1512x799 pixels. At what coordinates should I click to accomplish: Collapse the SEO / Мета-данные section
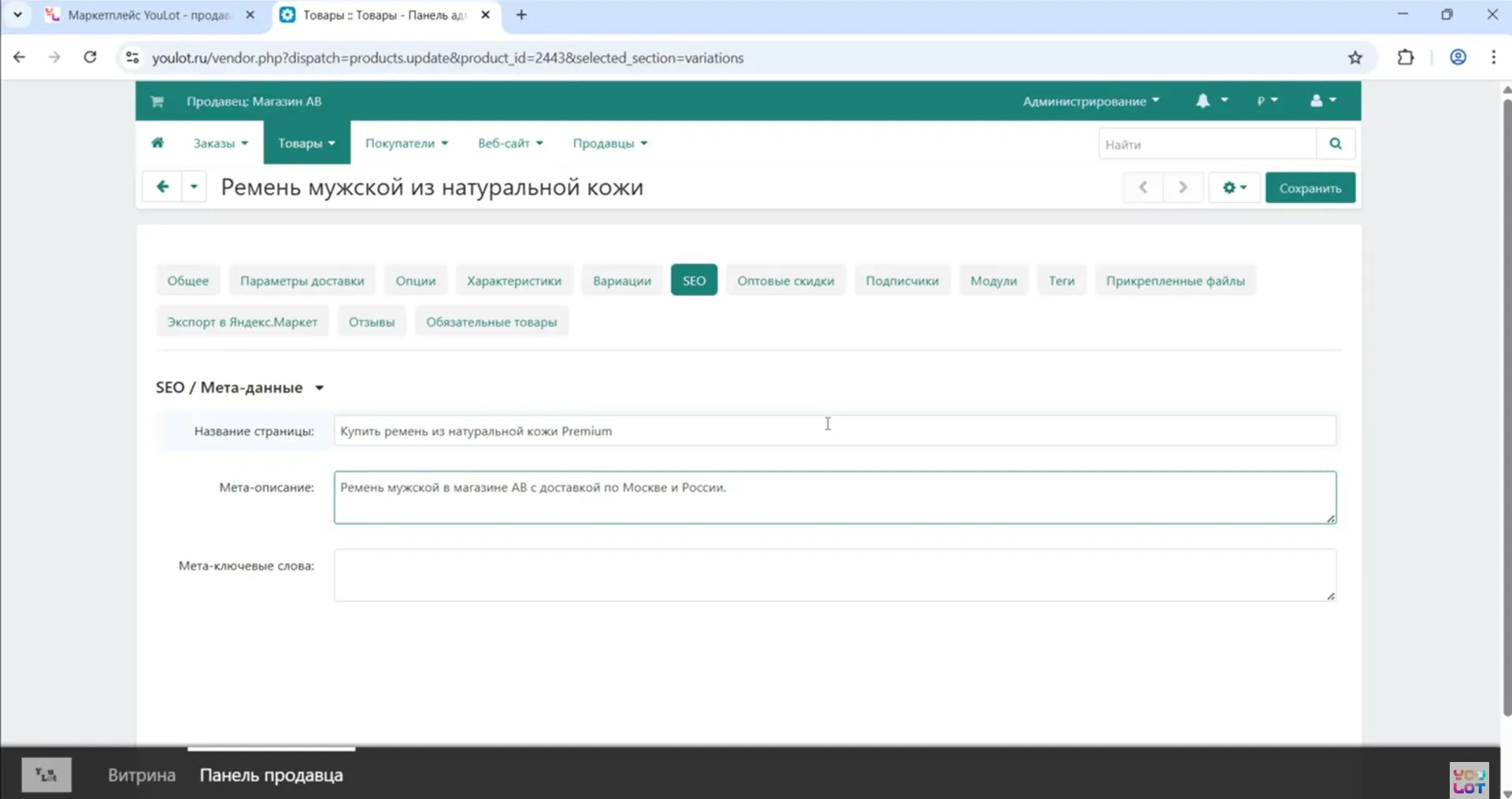(x=319, y=388)
